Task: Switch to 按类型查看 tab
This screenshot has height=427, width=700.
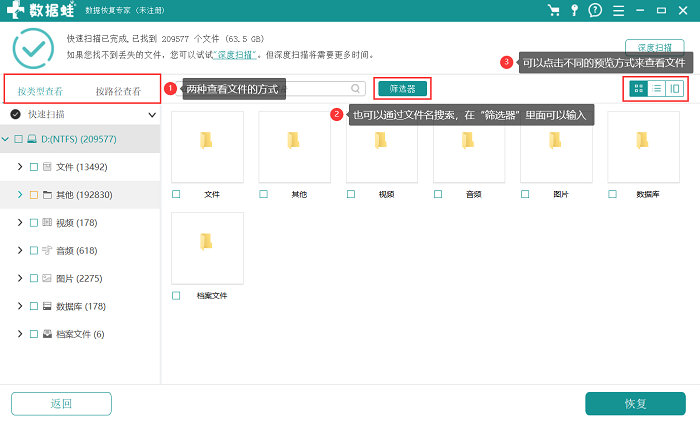Action: pos(40,91)
